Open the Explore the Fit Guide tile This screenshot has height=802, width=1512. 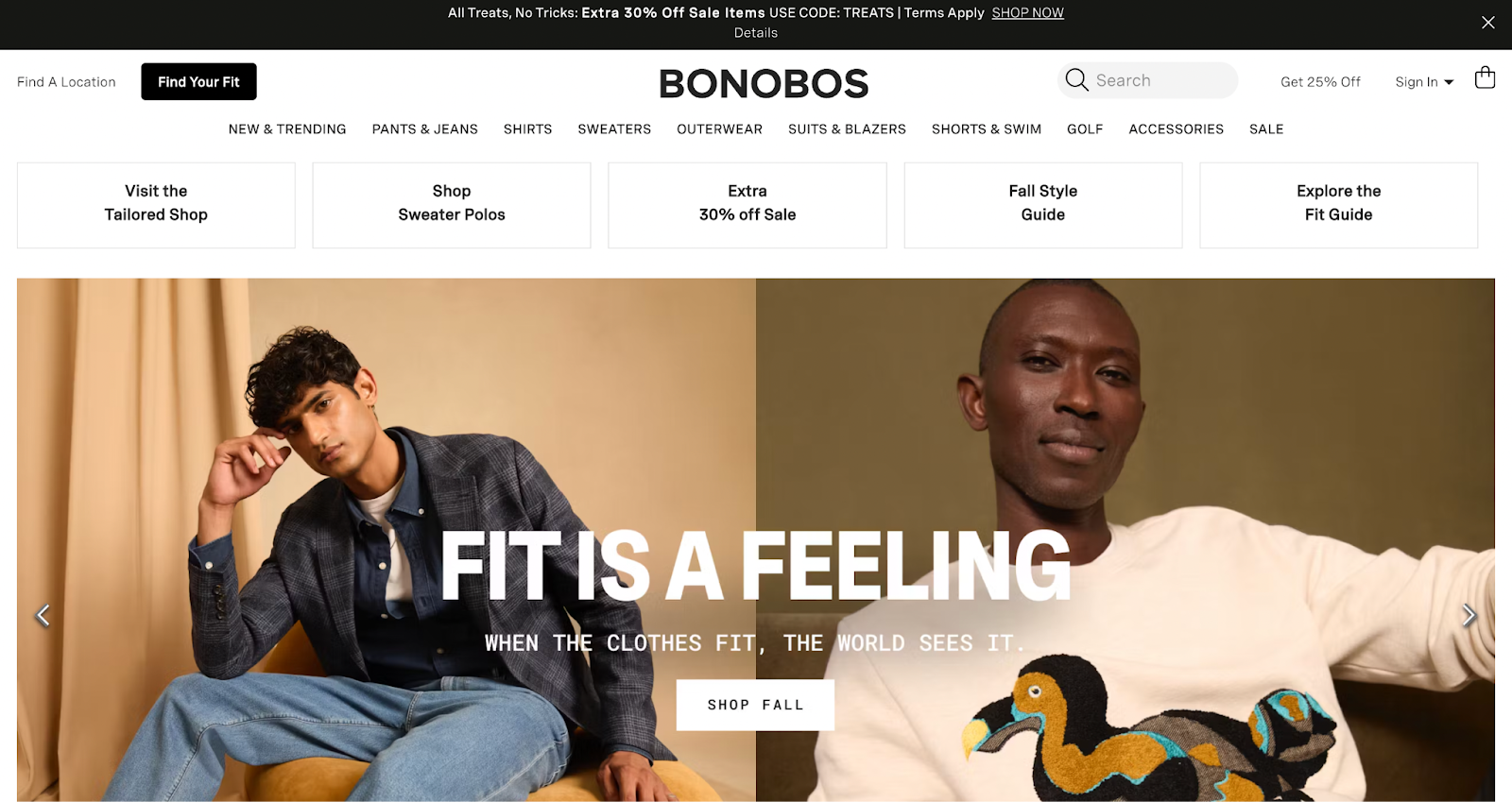1338,205
